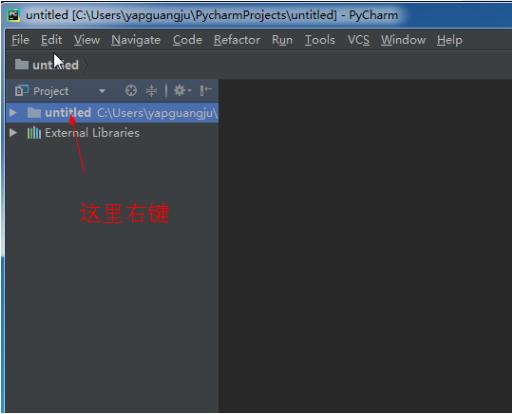
Task: Select the untitled project folder row
Action: point(112,113)
